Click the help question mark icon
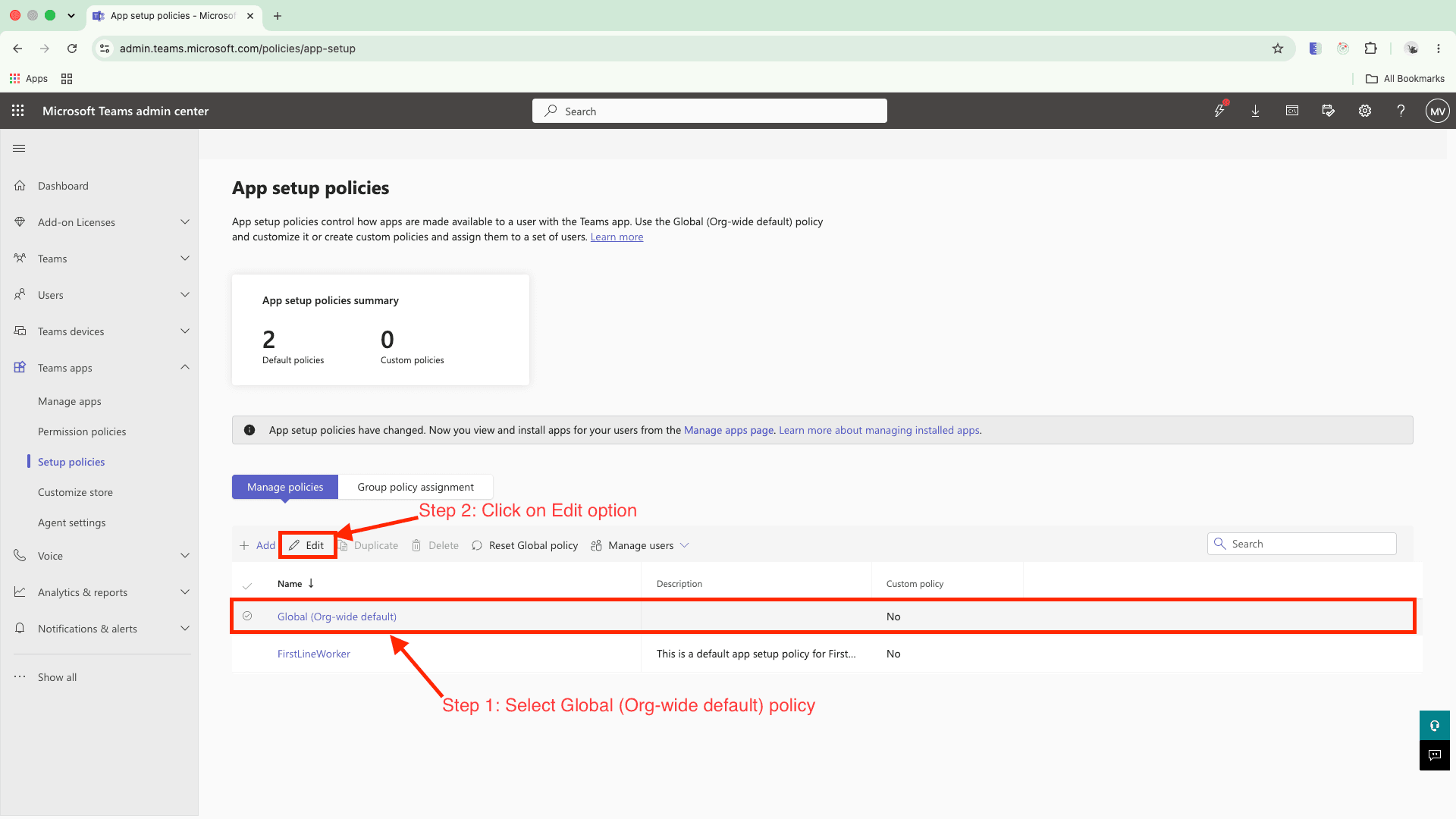This screenshot has width=1456, height=819. pyautogui.click(x=1401, y=111)
